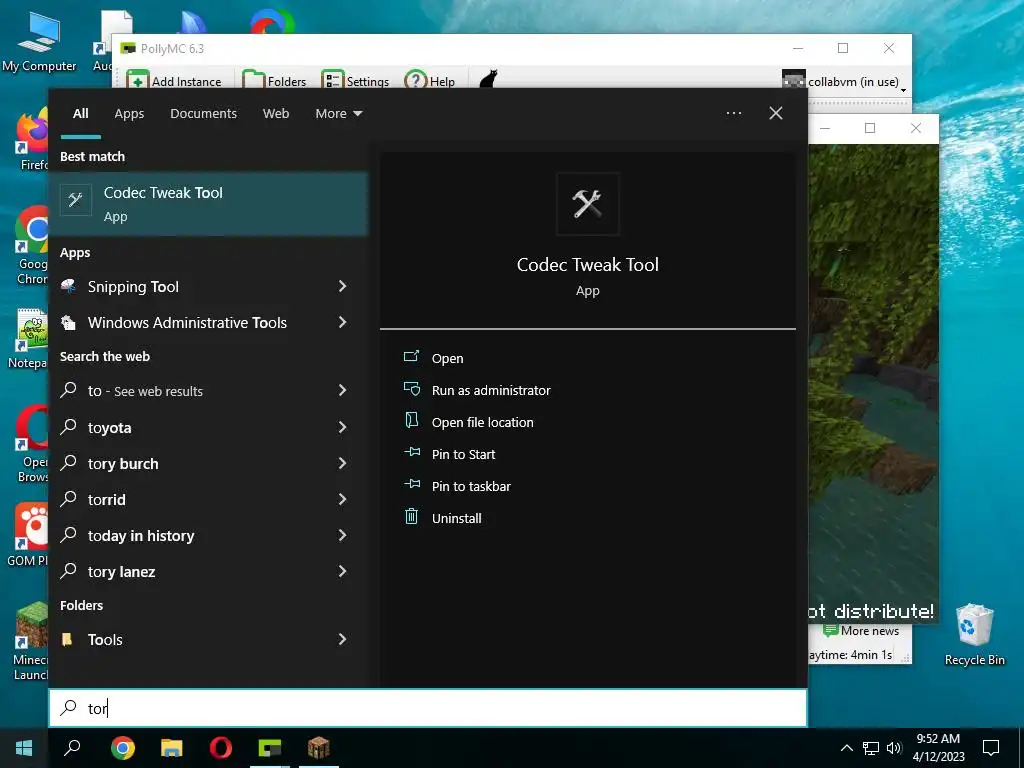This screenshot has height=768, width=1024.
Task: Expand torrid suggestion chevron
Action: pyautogui.click(x=342, y=499)
